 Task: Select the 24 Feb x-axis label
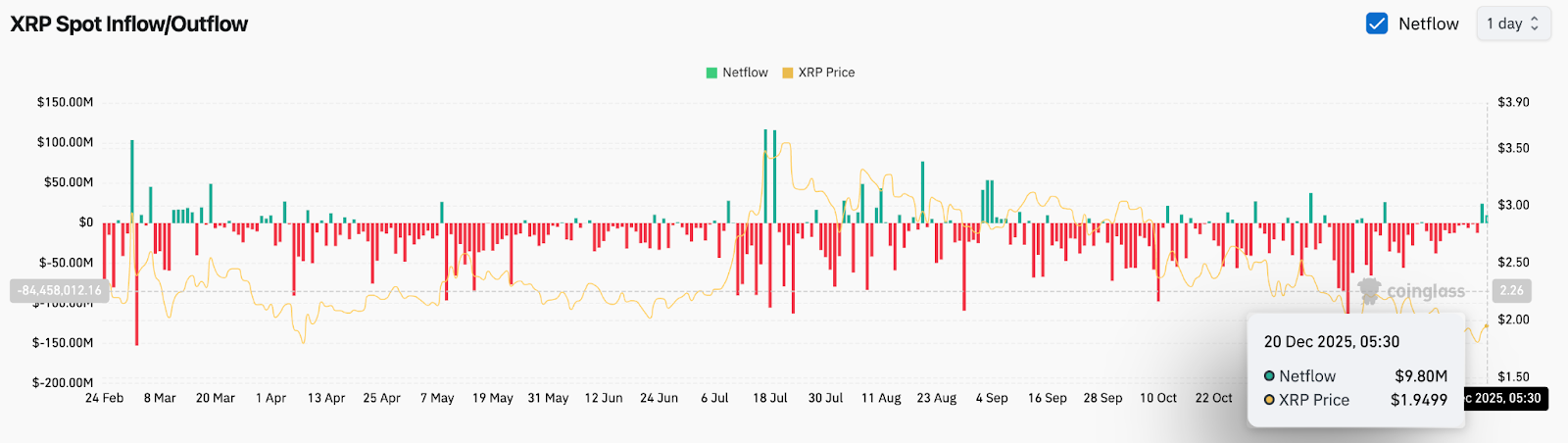coord(104,398)
